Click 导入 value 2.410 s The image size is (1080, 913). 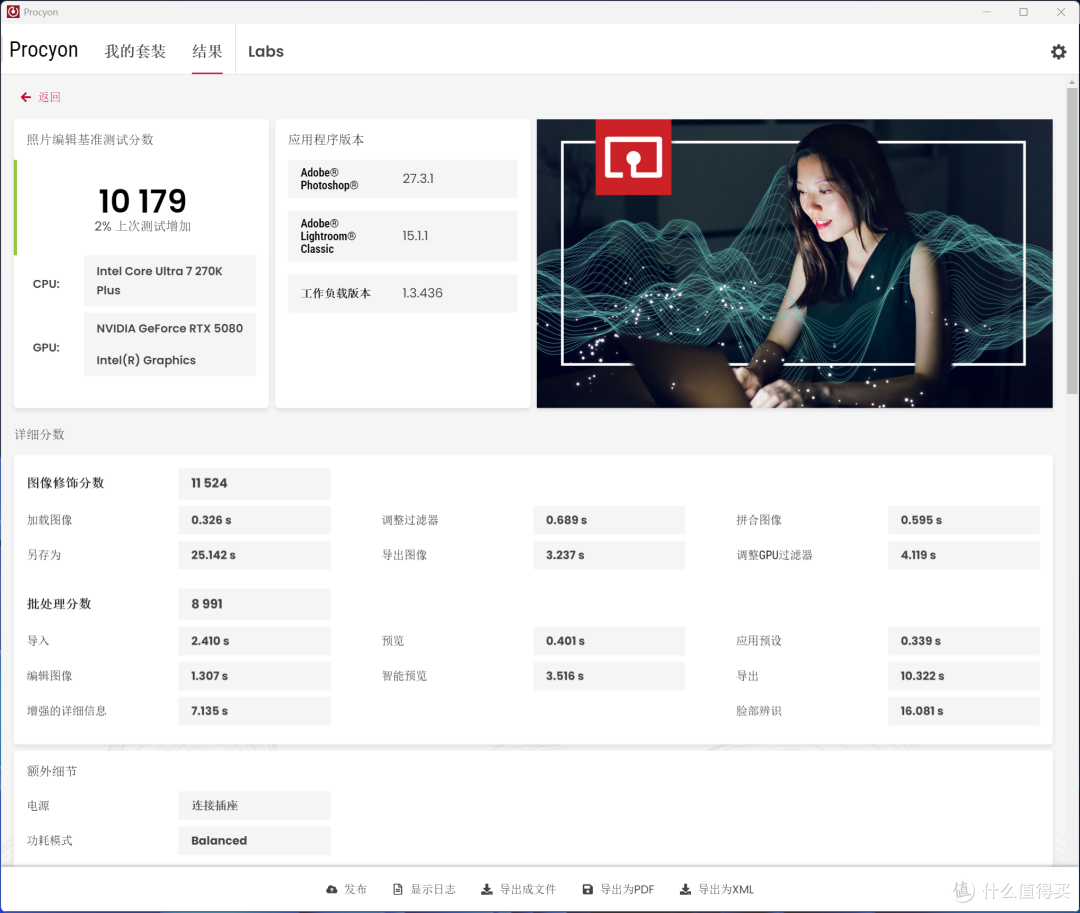point(254,641)
